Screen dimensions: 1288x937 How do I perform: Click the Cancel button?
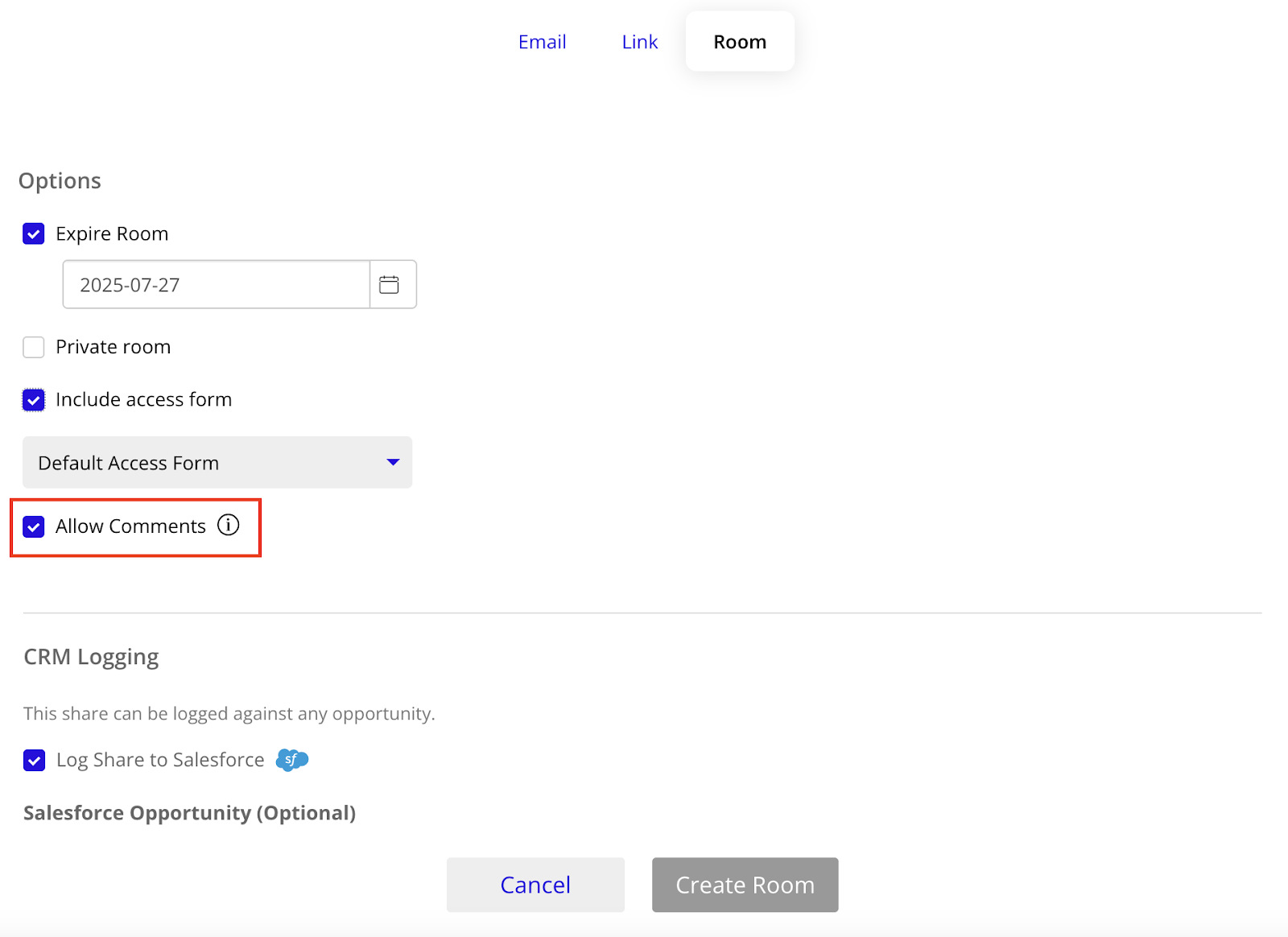(535, 885)
